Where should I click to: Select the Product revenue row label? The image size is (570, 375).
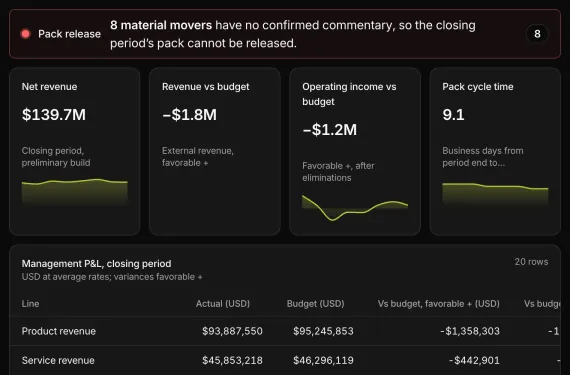(59, 331)
